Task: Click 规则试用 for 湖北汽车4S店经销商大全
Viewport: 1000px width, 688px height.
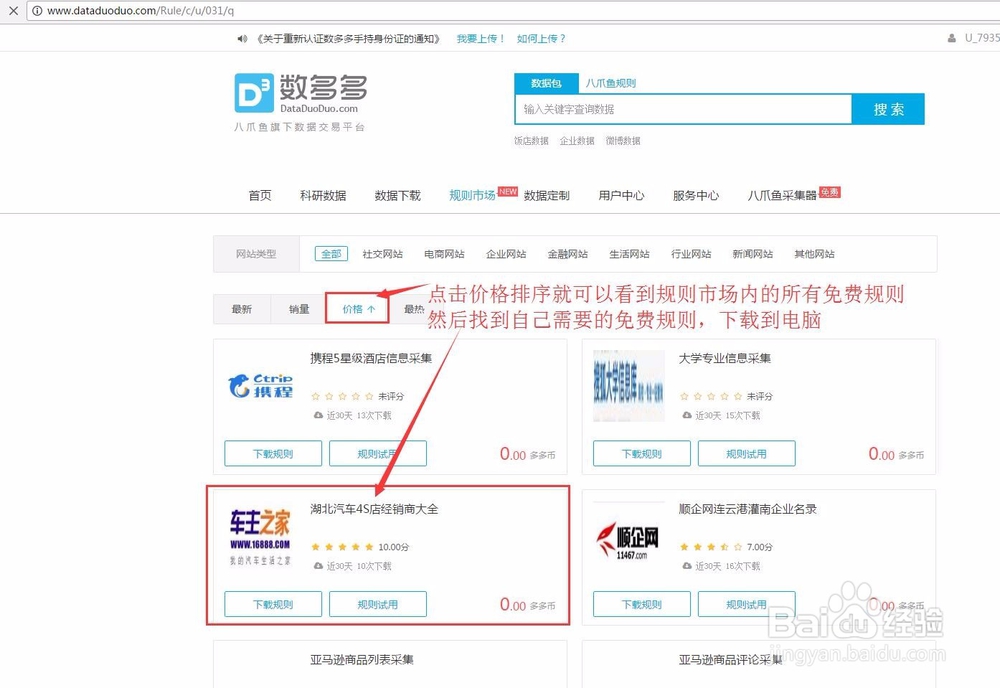Action: coord(378,604)
